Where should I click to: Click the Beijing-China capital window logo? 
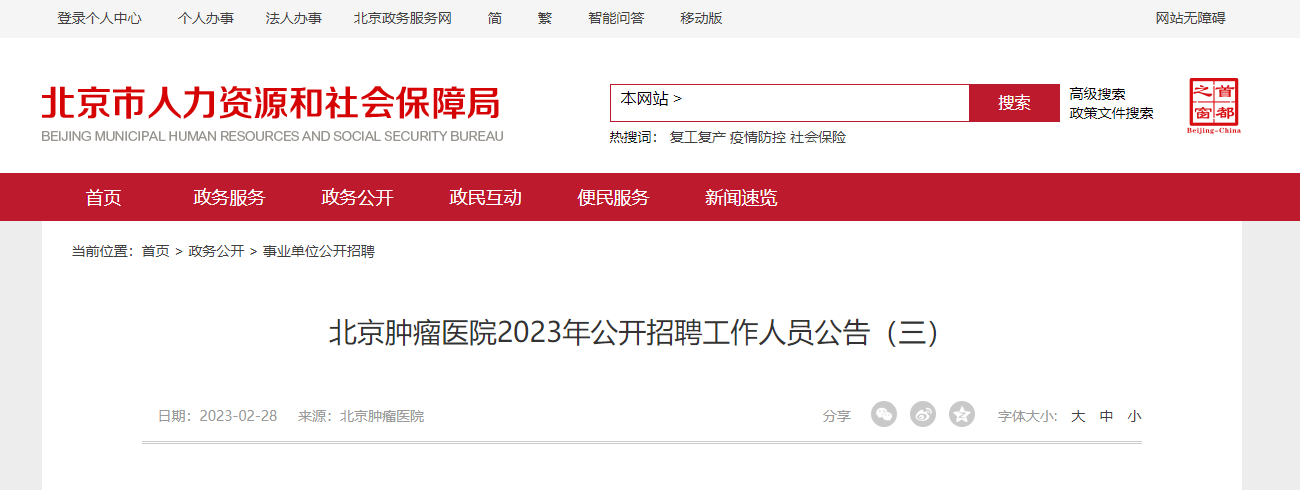click(x=1214, y=106)
